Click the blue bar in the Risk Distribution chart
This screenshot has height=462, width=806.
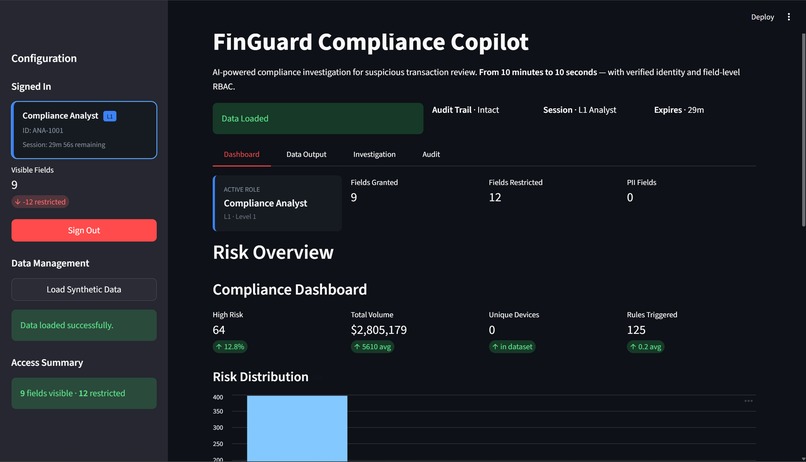297,428
